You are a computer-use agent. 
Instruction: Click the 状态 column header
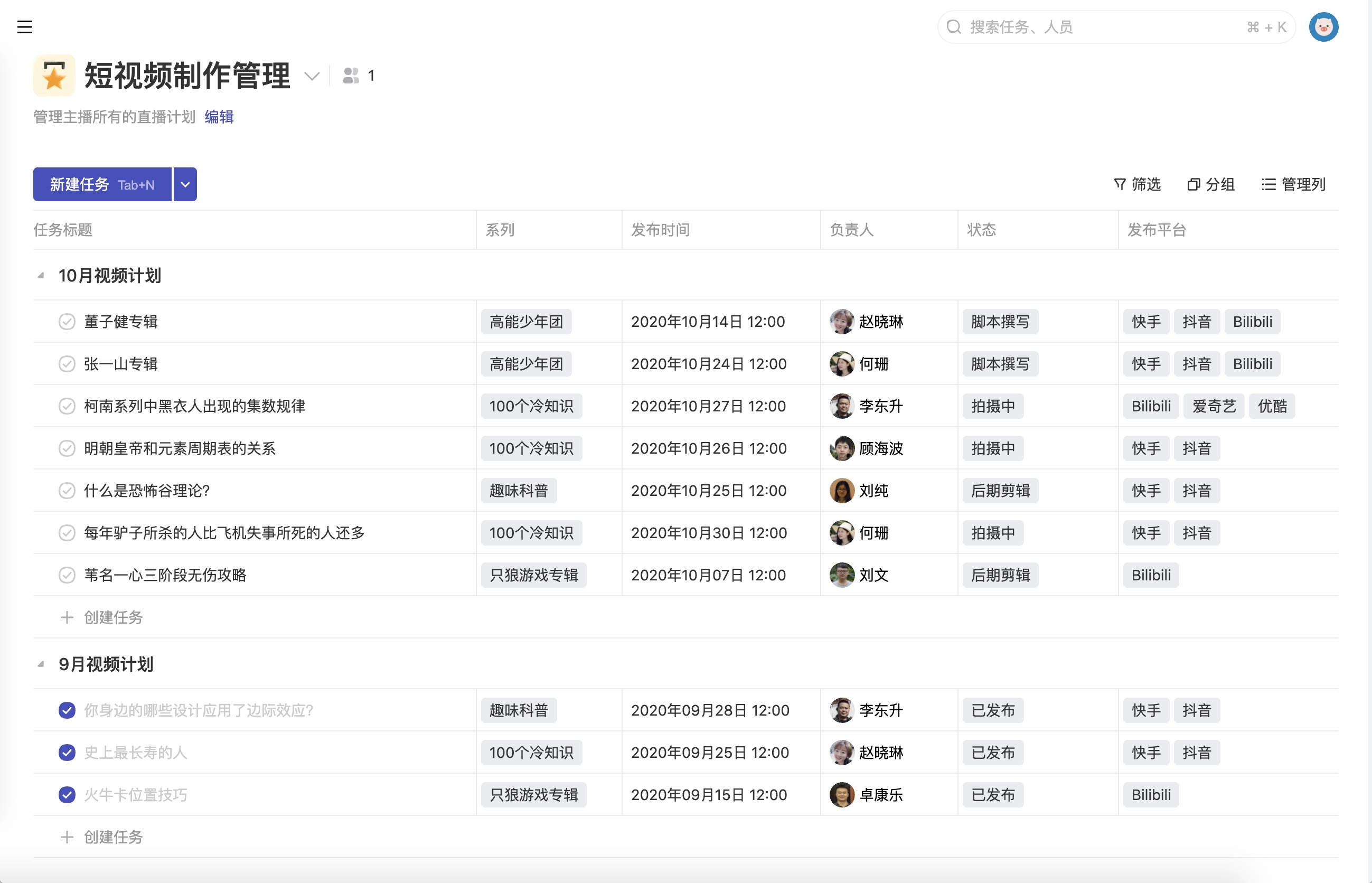(981, 230)
